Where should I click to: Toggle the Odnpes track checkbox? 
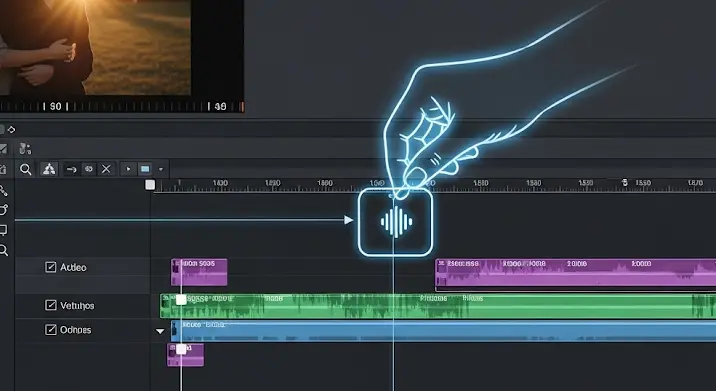[51, 329]
